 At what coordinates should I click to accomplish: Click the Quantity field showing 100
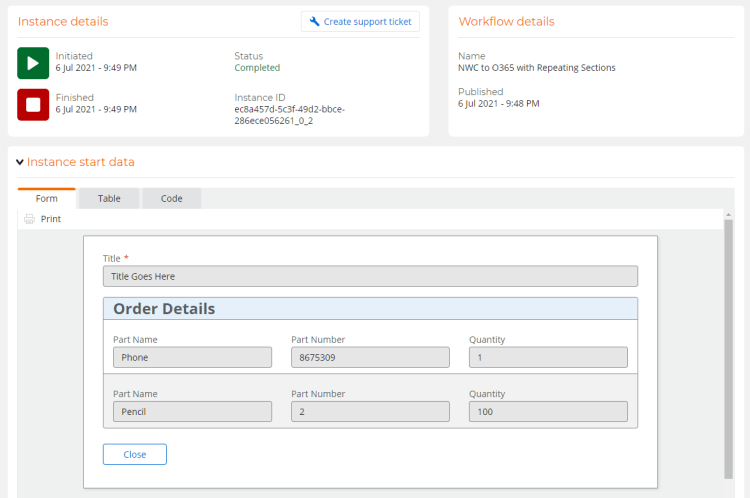548,412
